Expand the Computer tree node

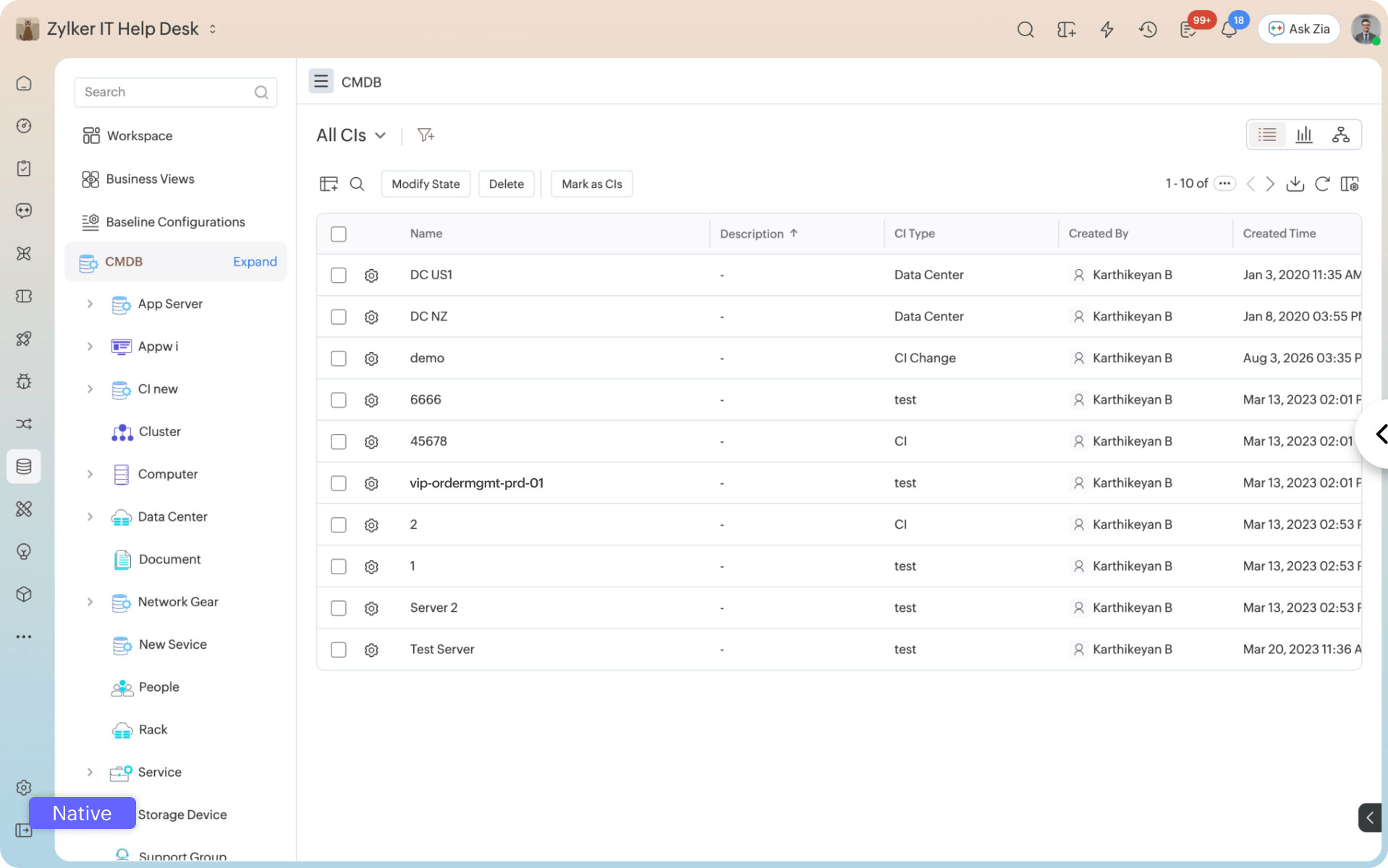(x=90, y=475)
